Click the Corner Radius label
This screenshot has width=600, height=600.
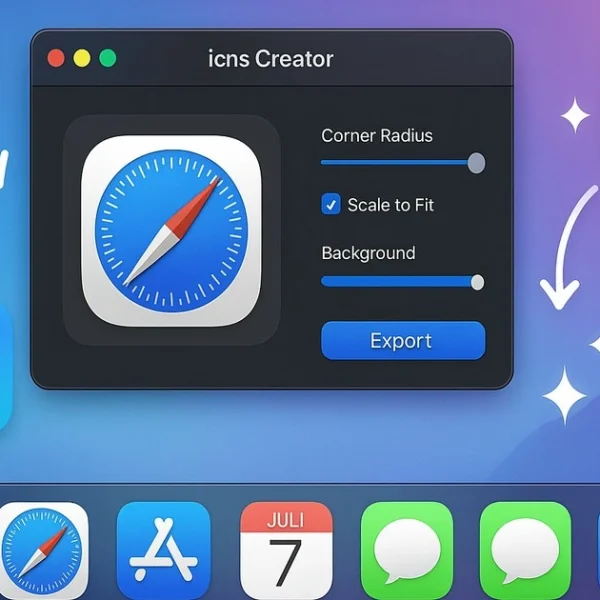377,135
